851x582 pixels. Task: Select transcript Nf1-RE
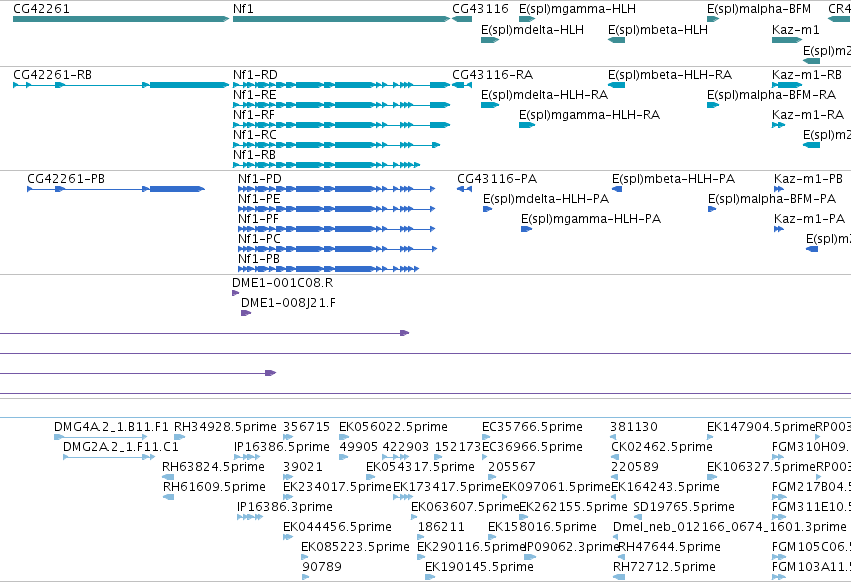[x=341, y=105]
